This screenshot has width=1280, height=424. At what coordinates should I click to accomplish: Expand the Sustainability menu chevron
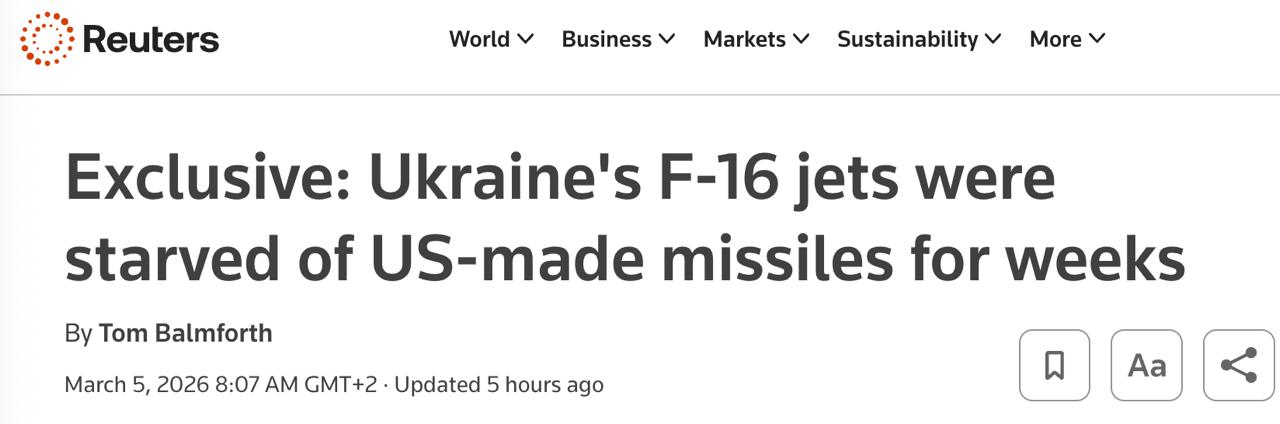click(993, 39)
